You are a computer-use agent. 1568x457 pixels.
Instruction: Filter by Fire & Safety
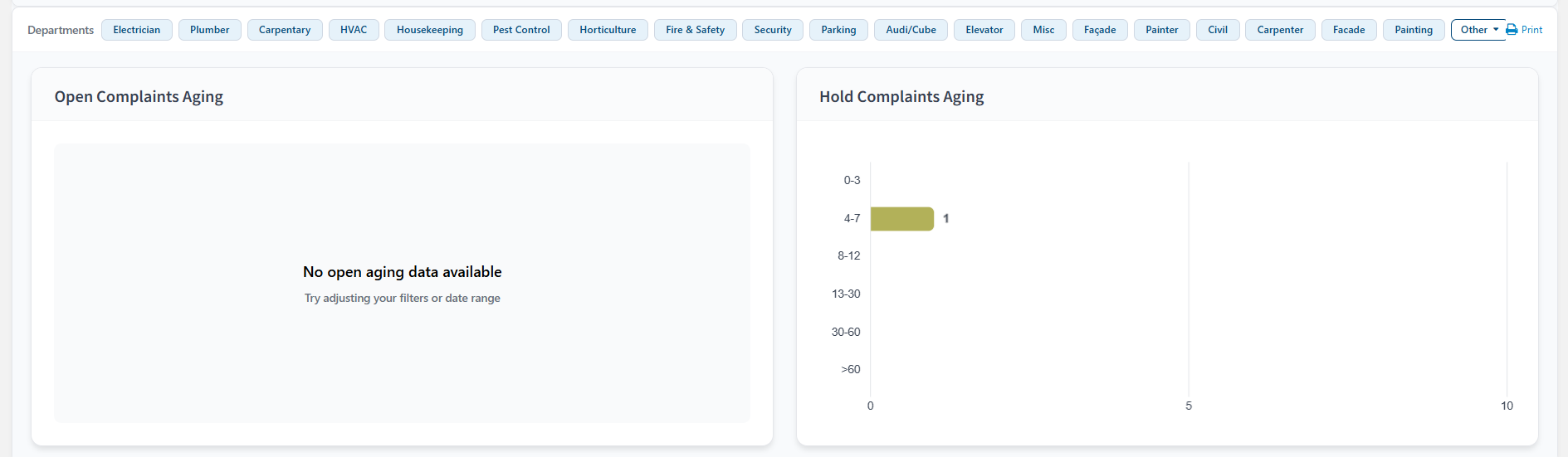point(695,30)
